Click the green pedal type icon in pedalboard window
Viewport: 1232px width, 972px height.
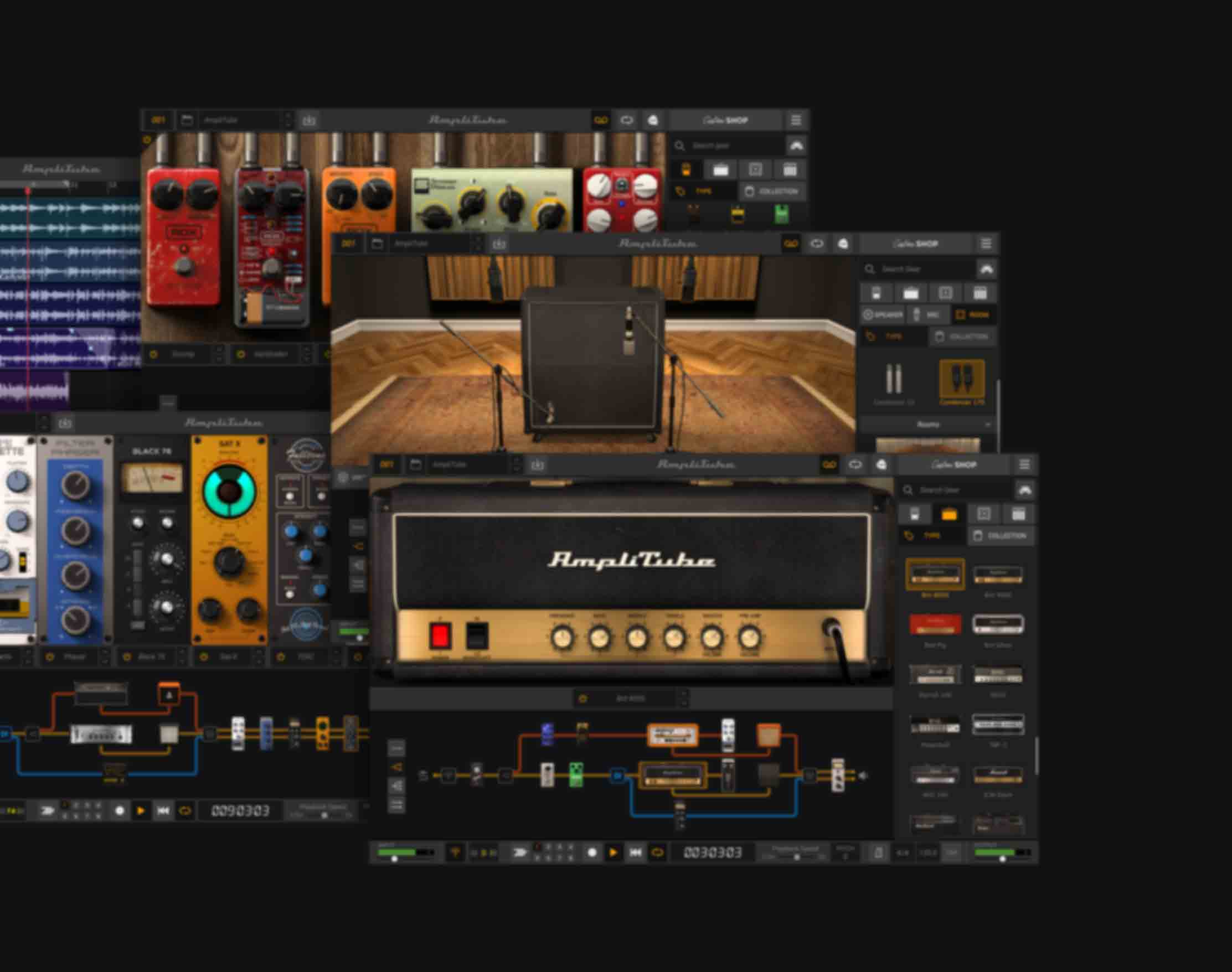tap(782, 215)
